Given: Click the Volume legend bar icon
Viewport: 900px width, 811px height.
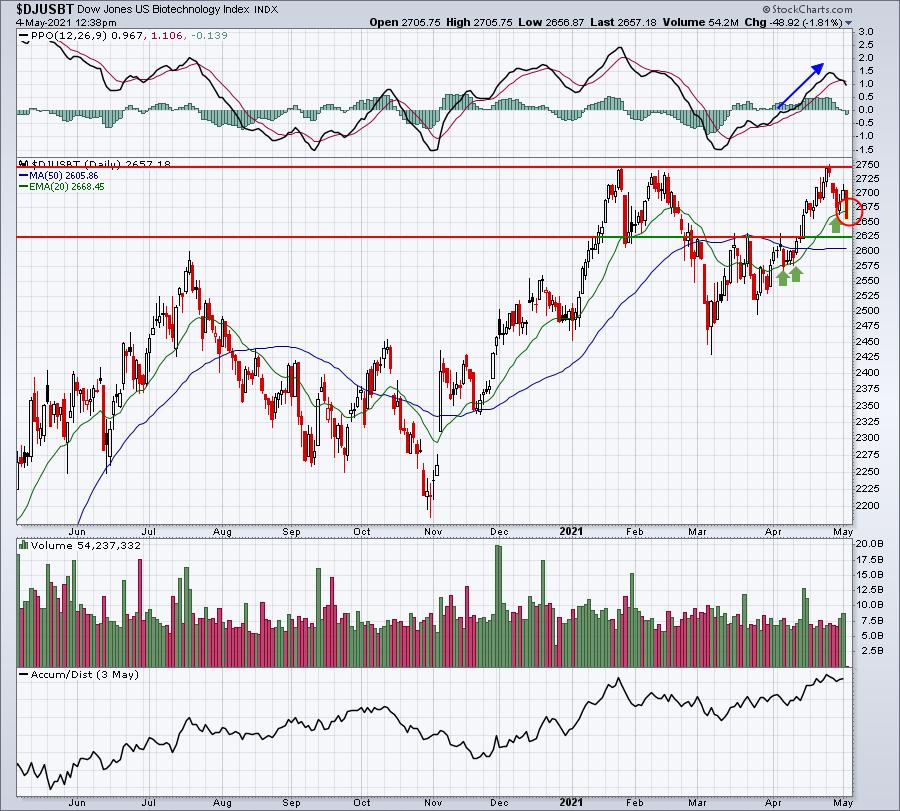Looking at the screenshot, I should 24,545.
